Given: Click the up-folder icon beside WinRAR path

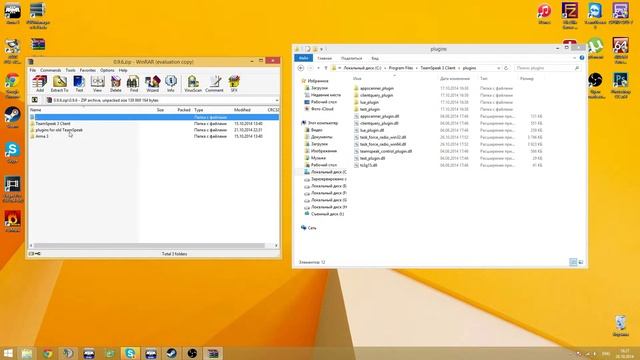Looking at the screenshot, I should [35, 100].
